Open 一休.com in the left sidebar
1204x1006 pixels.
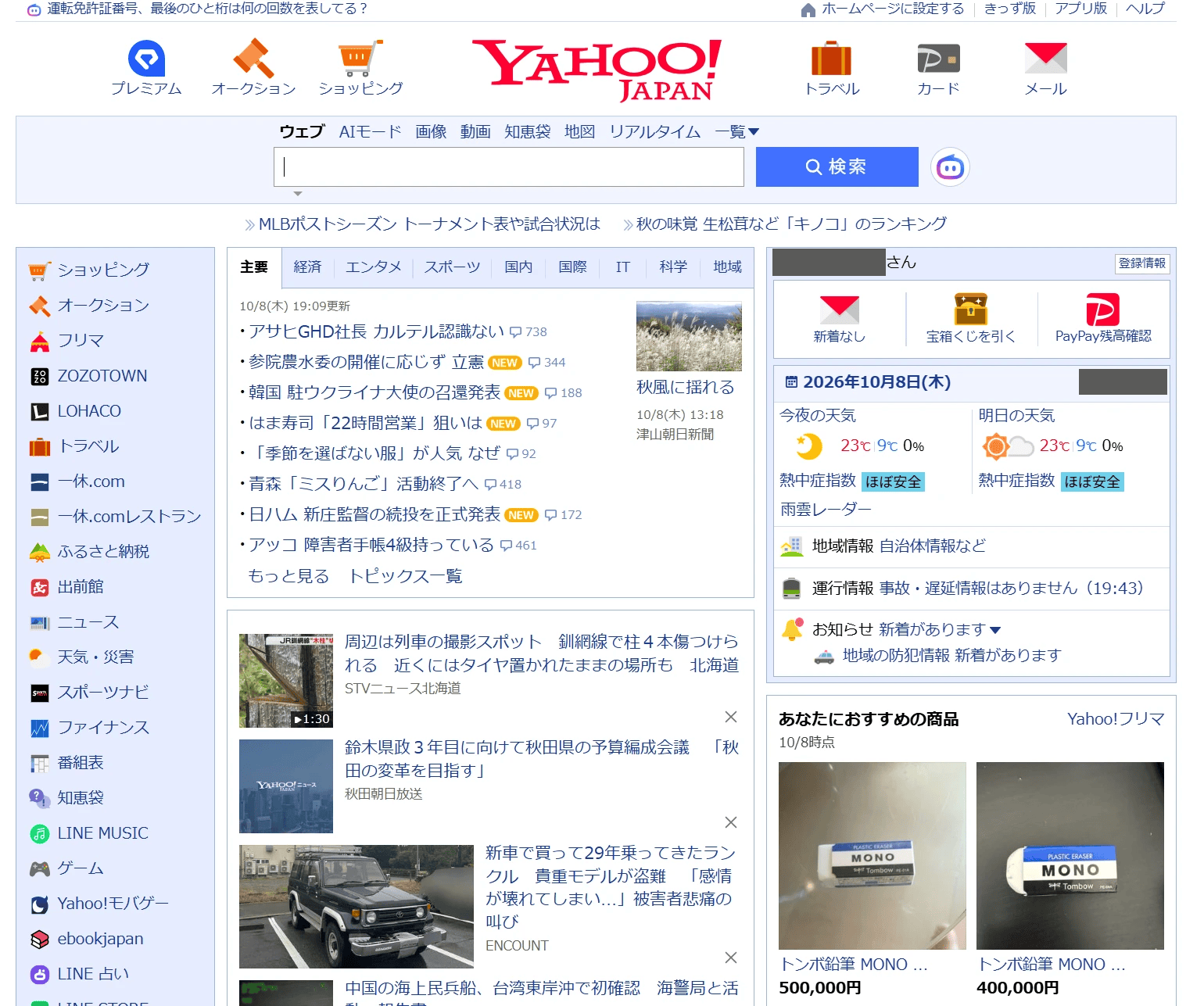point(91,482)
